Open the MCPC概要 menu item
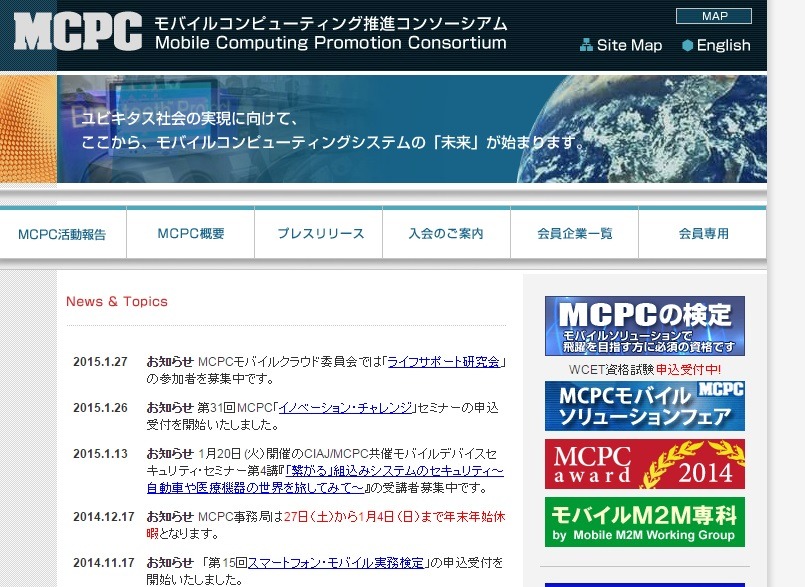 pyautogui.click(x=190, y=234)
